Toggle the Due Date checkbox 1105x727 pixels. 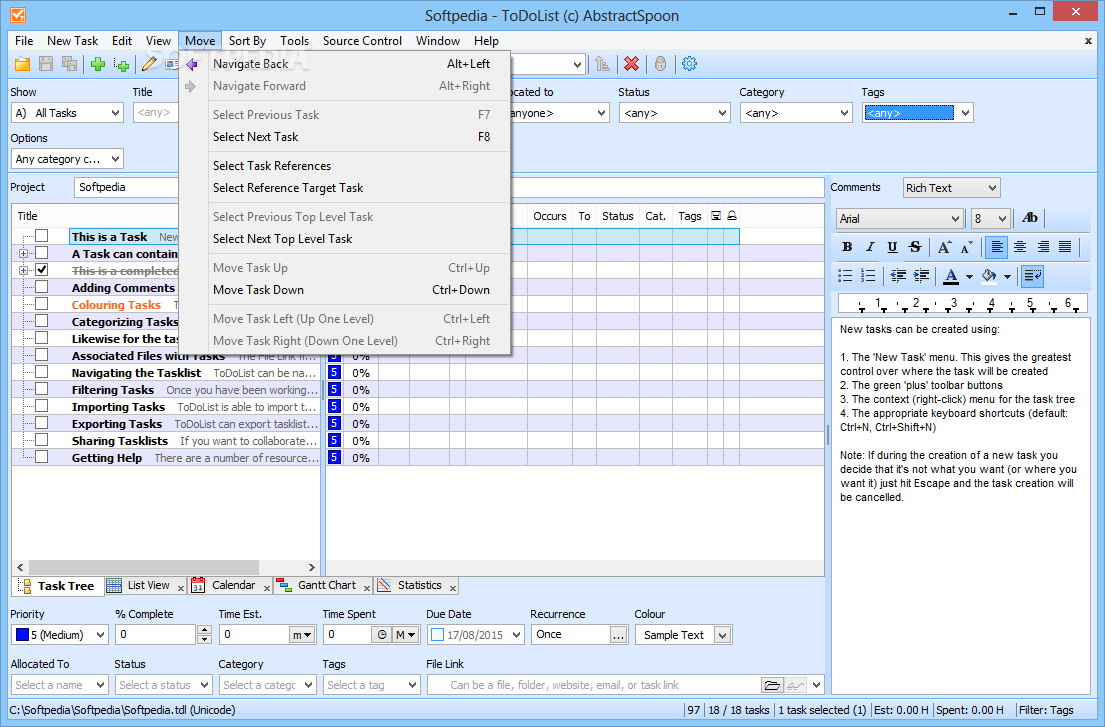tap(437, 635)
